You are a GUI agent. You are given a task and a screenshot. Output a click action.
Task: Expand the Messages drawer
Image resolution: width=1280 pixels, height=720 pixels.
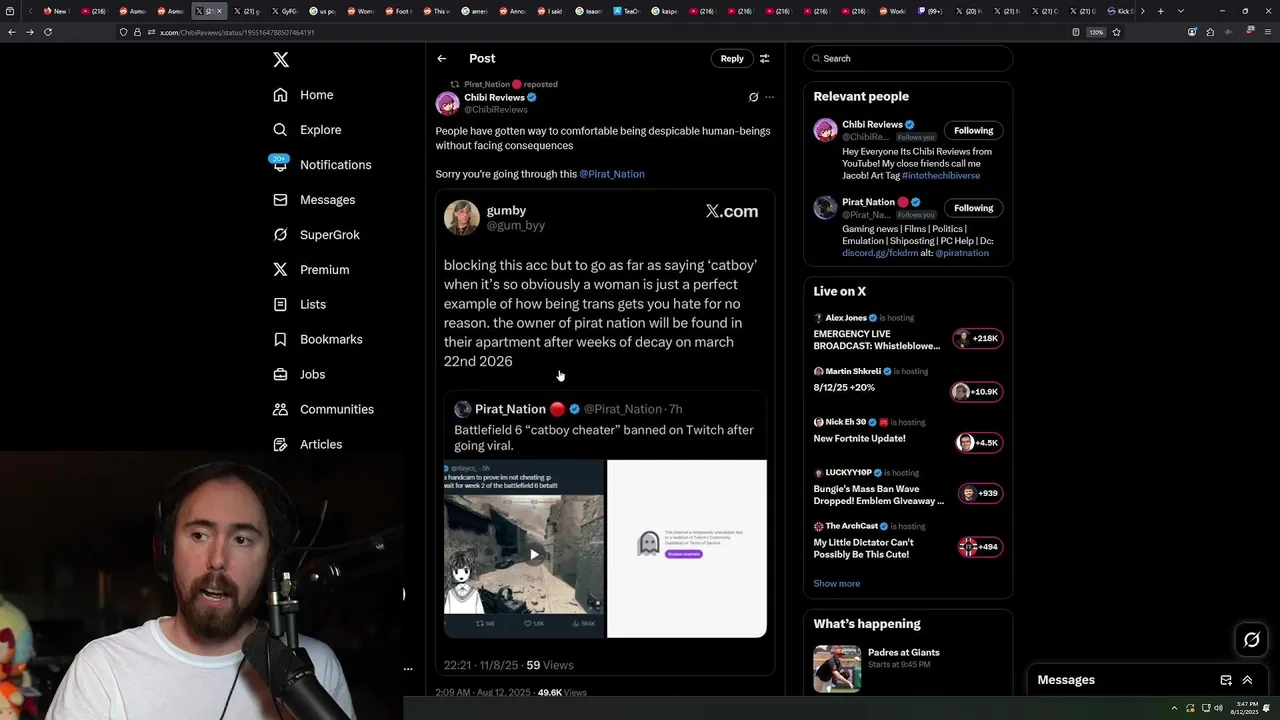(1247, 680)
